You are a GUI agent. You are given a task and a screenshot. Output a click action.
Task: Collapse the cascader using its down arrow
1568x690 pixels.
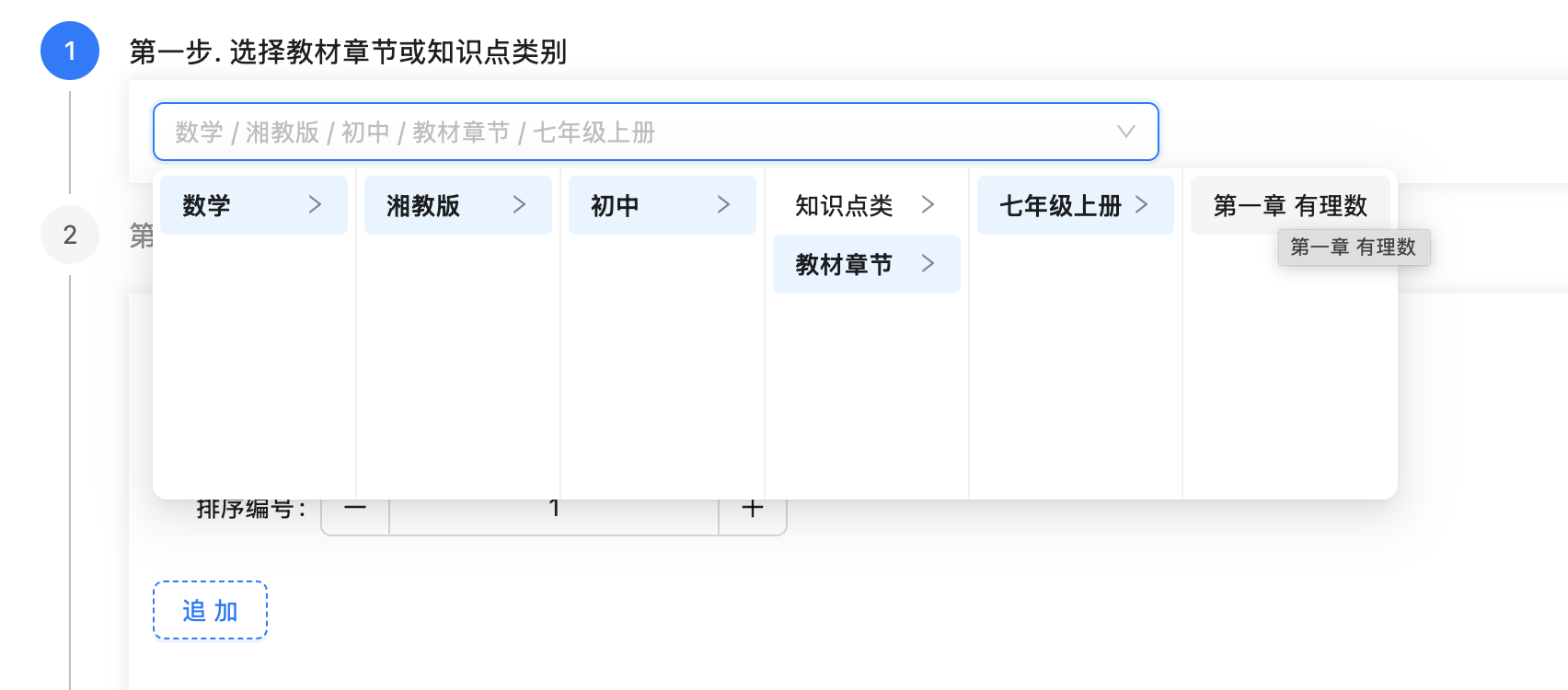1125,132
